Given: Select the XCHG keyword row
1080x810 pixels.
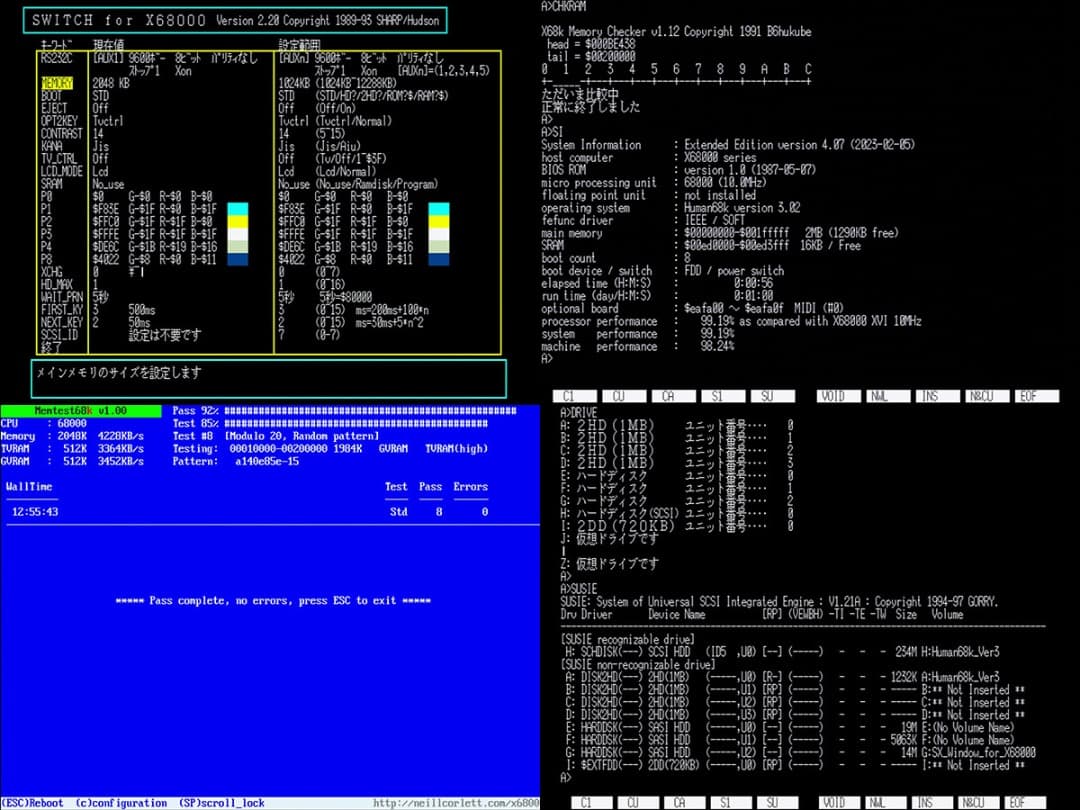Looking at the screenshot, I should [x=52, y=272].
